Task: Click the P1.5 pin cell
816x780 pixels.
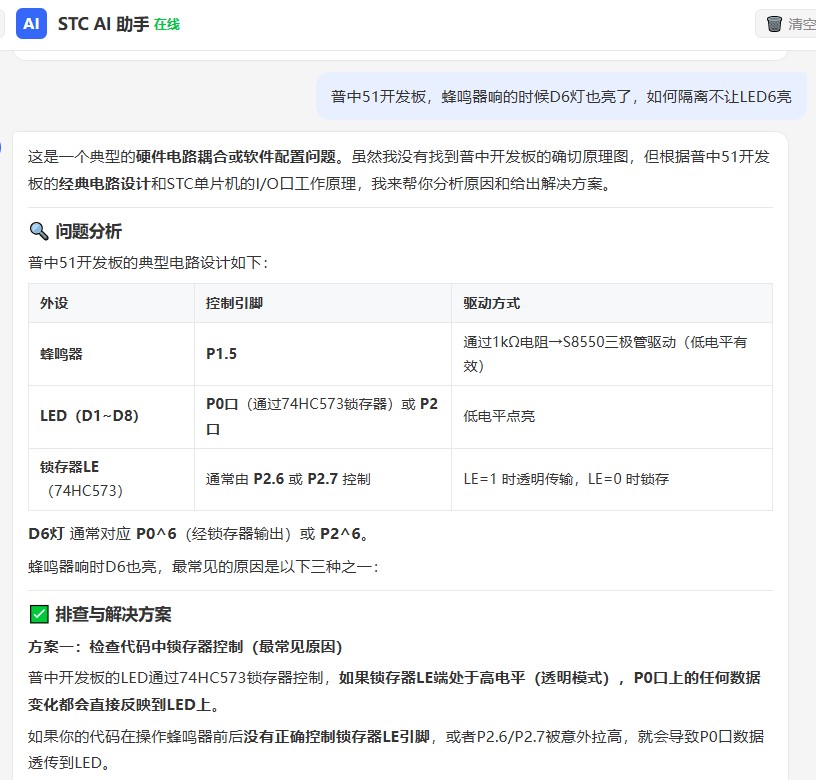Action: click(x=323, y=354)
